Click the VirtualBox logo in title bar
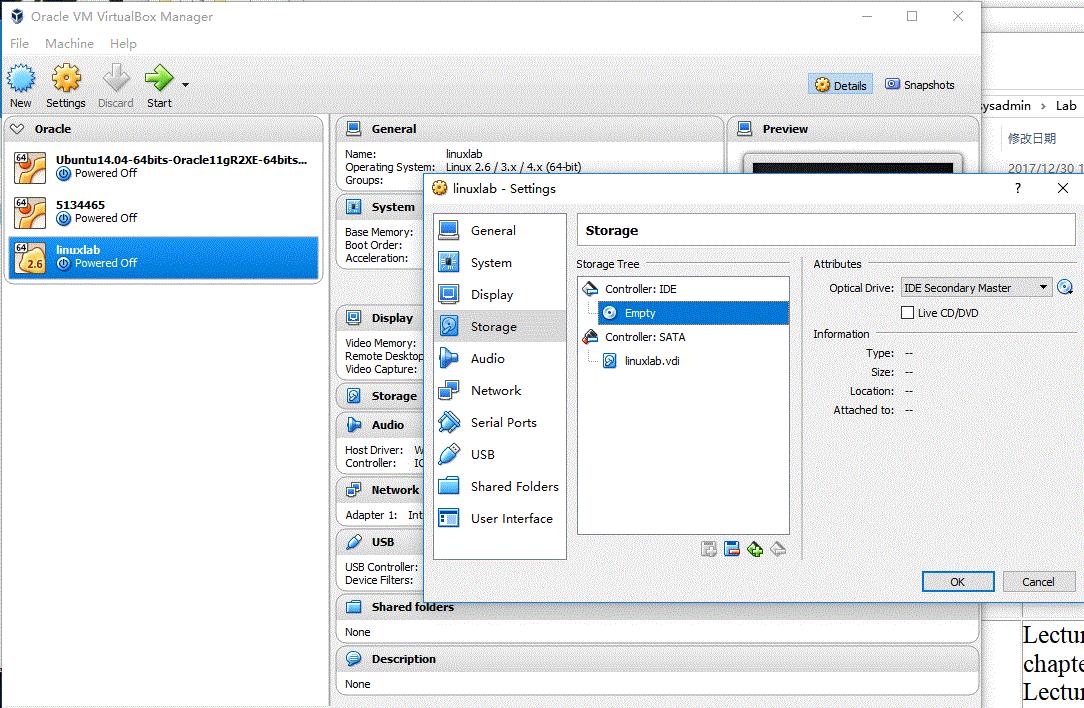 tap(17, 17)
